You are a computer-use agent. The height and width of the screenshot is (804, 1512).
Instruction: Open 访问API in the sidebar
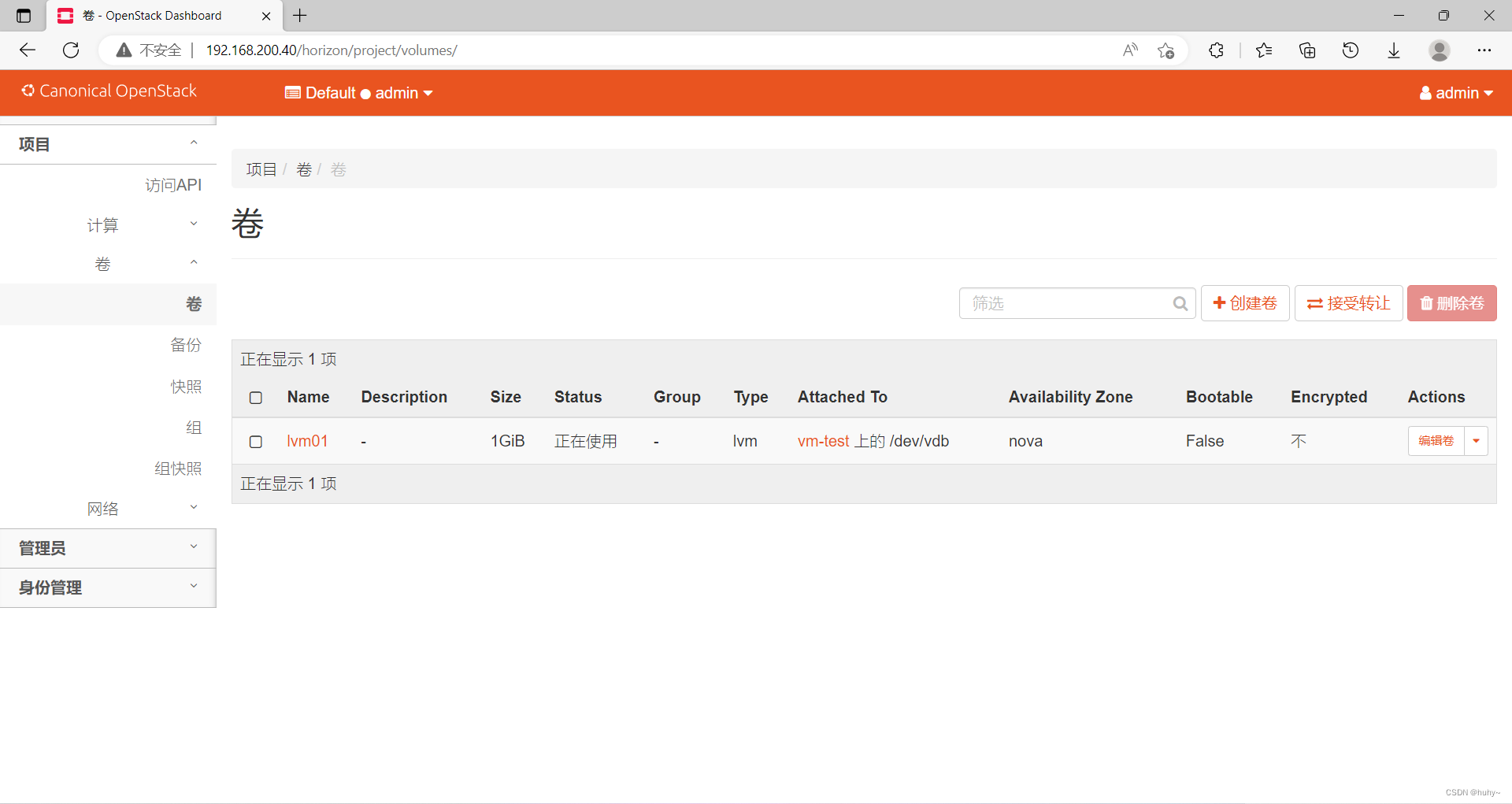click(173, 185)
